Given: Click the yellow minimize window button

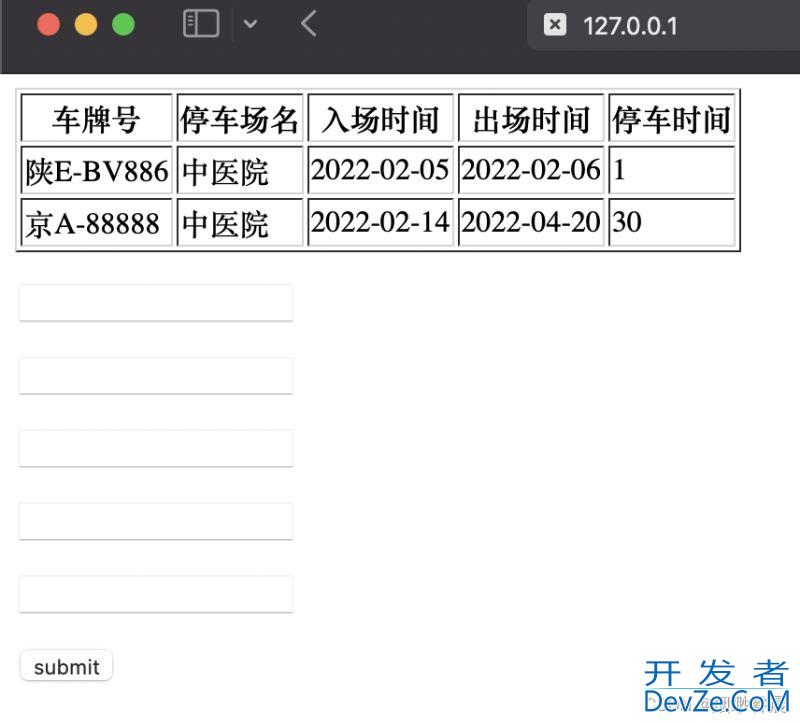Looking at the screenshot, I should click(x=86, y=24).
